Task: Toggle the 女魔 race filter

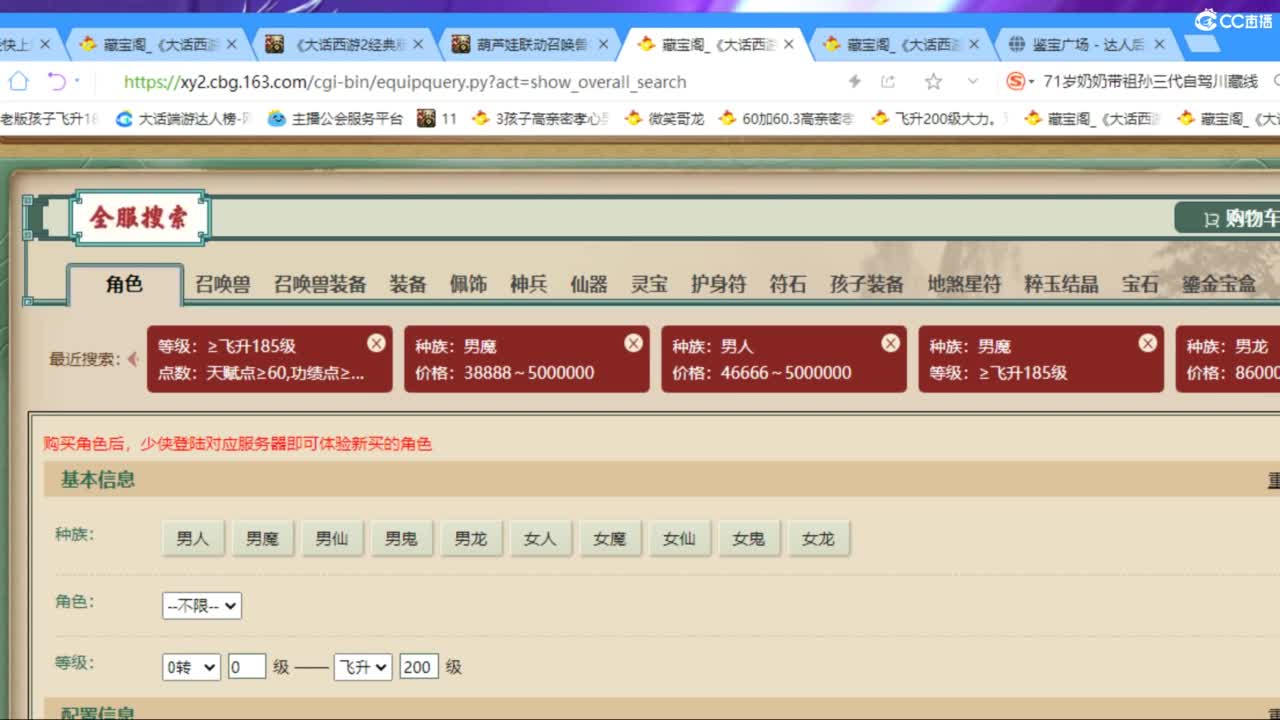Action: click(x=609, y=538)
